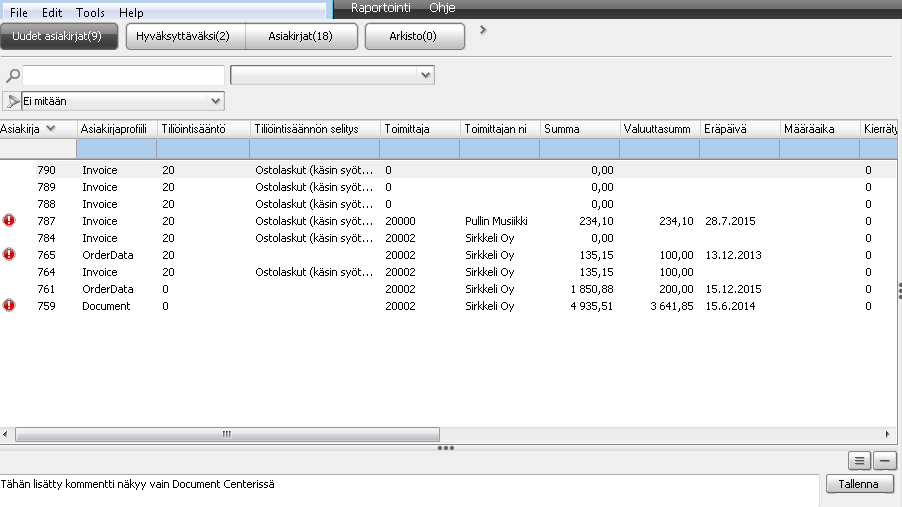Viewport: 902px width, 507px height.
Task: Click the minus icon above Tallenna
Action: coord(885,460)
